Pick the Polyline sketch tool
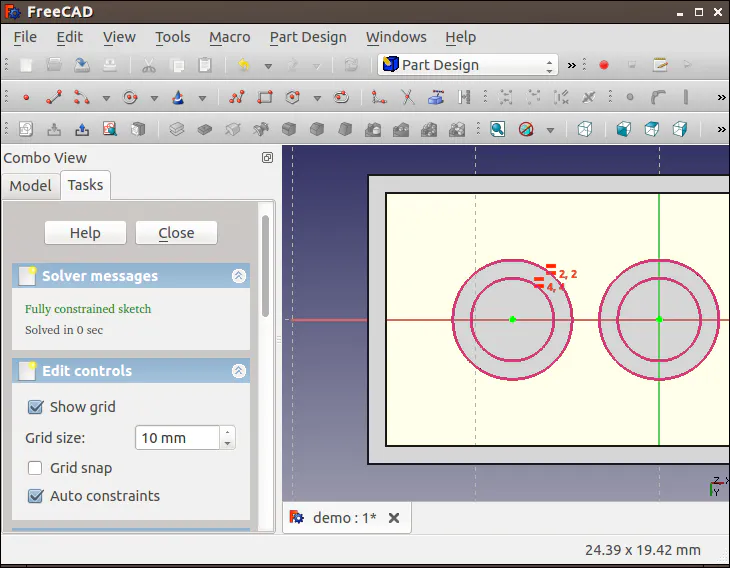The width and height of the screenshot is (730, 568). (x=237, y=98)
